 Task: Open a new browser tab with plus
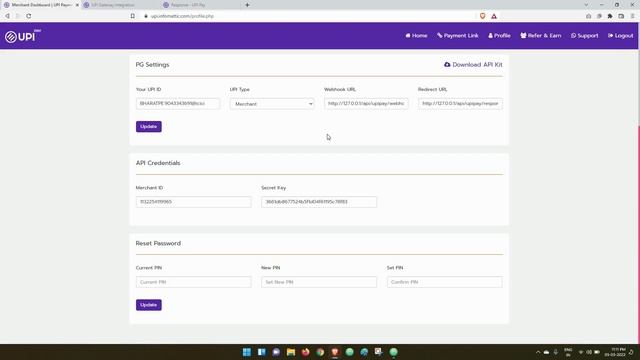coord(247,5)
